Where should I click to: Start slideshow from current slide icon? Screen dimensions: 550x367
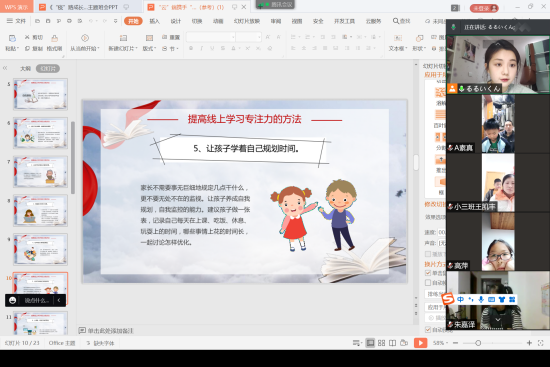click(x=85, y=38)
